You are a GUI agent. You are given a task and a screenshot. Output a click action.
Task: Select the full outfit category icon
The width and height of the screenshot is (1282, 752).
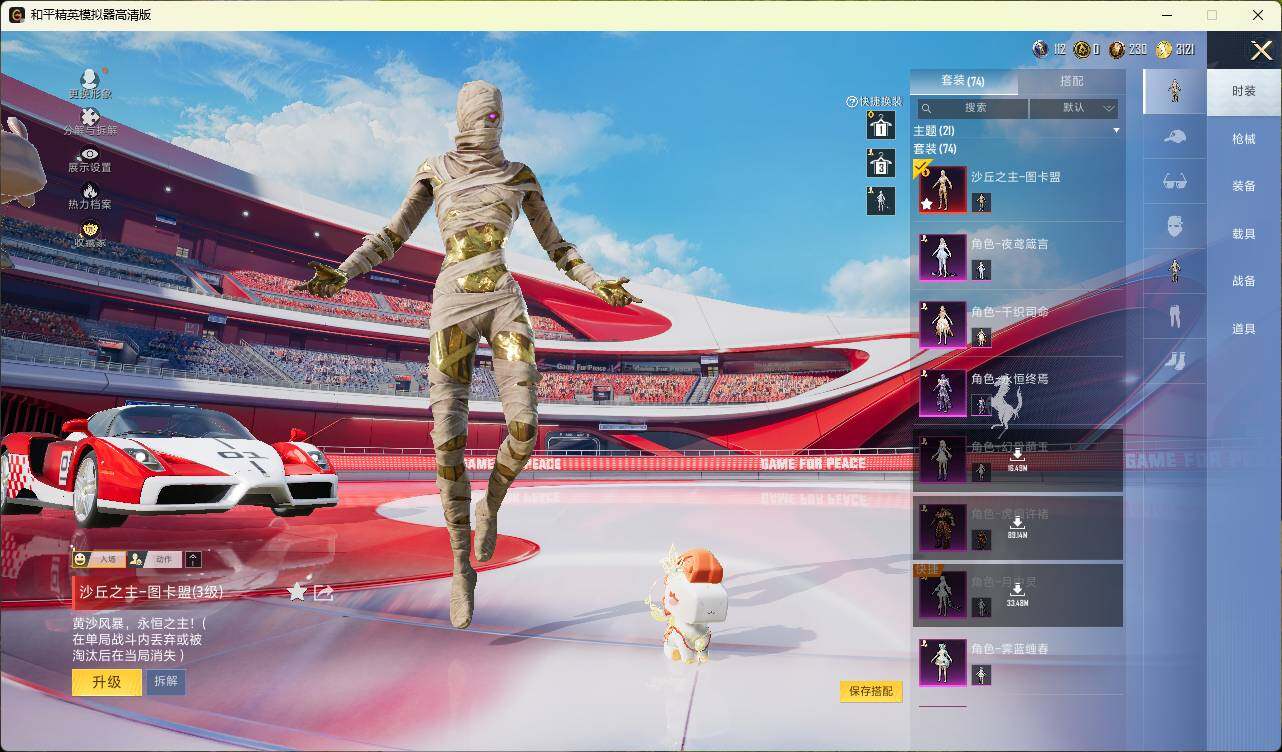click(1175, 91)
